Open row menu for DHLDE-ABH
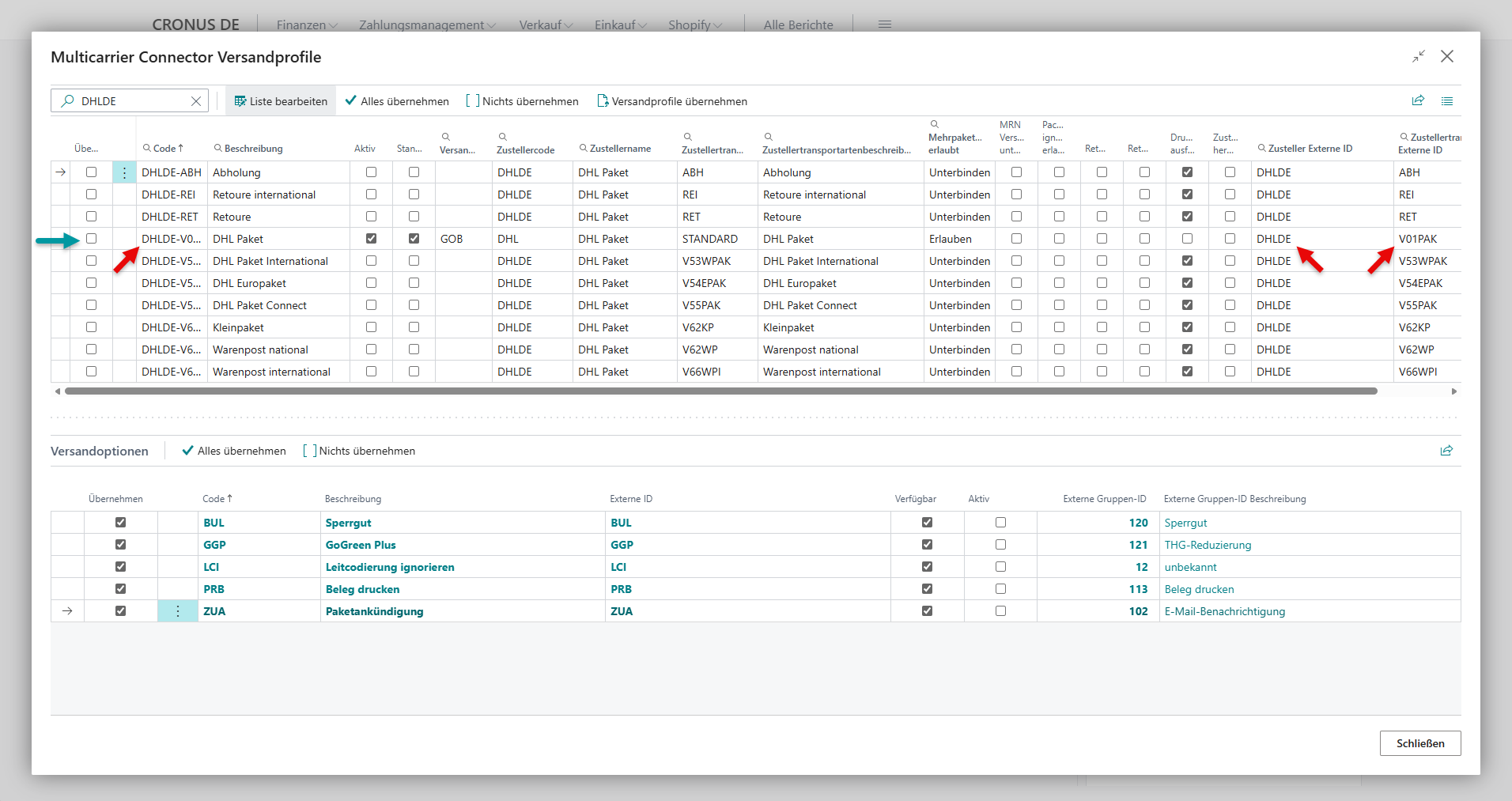This screenshot has height=801, width=1512. 124,172
